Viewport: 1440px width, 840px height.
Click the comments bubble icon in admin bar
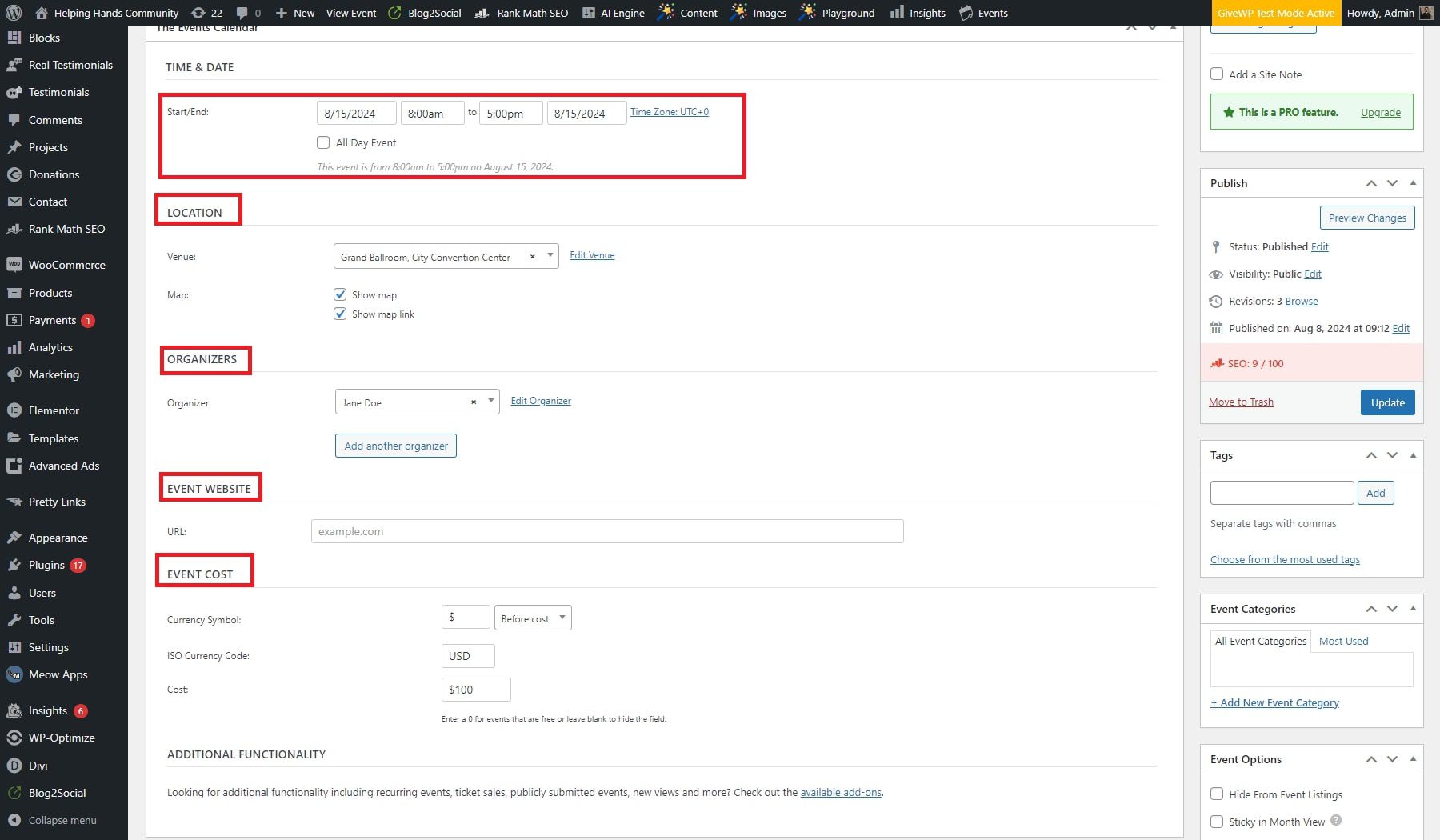(242, 13)
